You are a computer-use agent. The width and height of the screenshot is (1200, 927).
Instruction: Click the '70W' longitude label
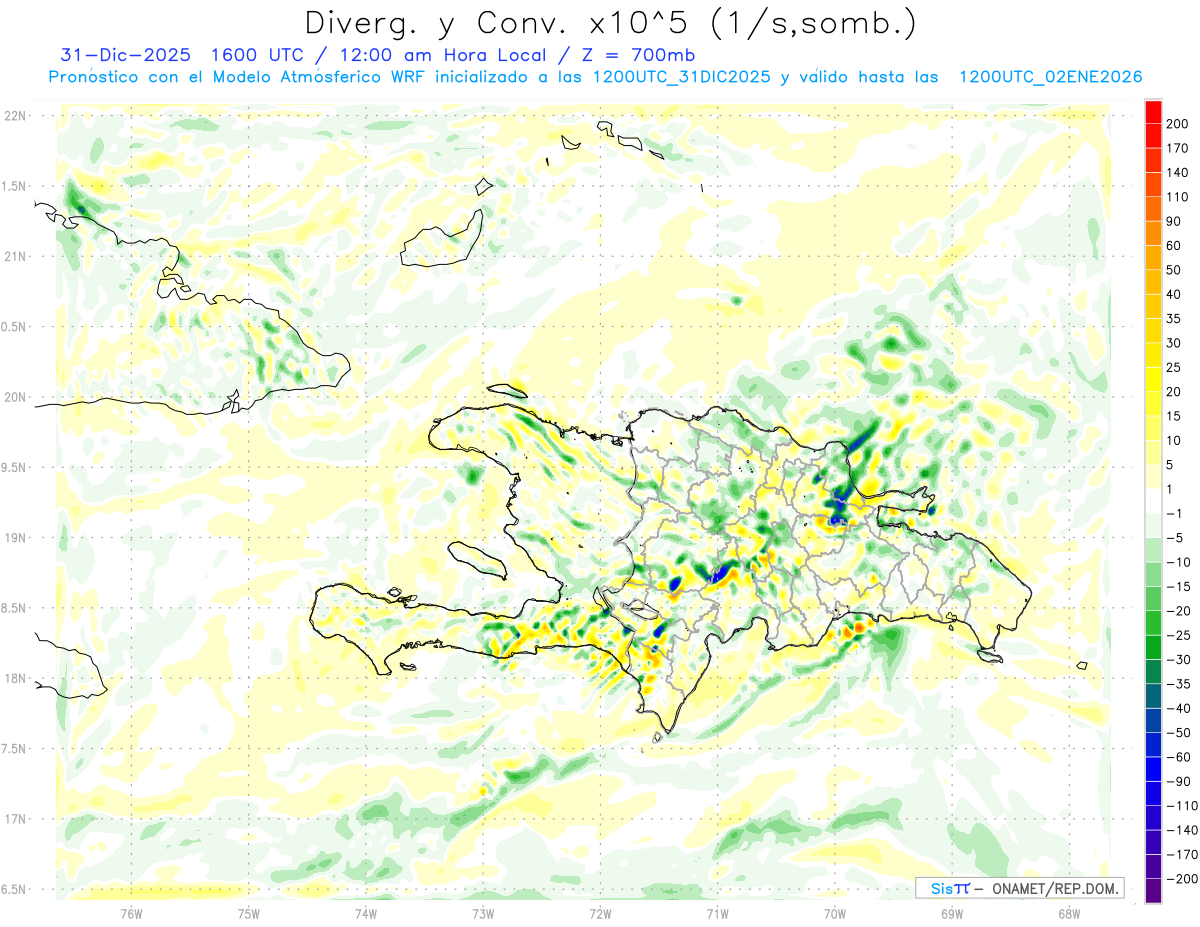tap(835, 913)
